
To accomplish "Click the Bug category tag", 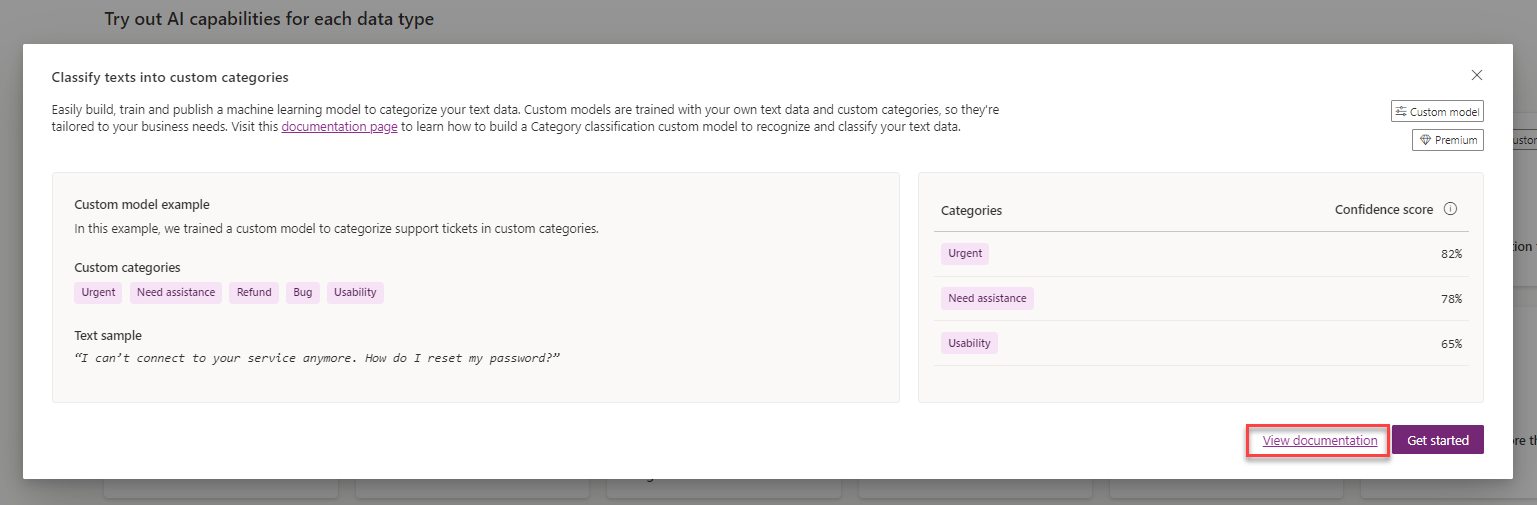I will [x=303, y=292].
